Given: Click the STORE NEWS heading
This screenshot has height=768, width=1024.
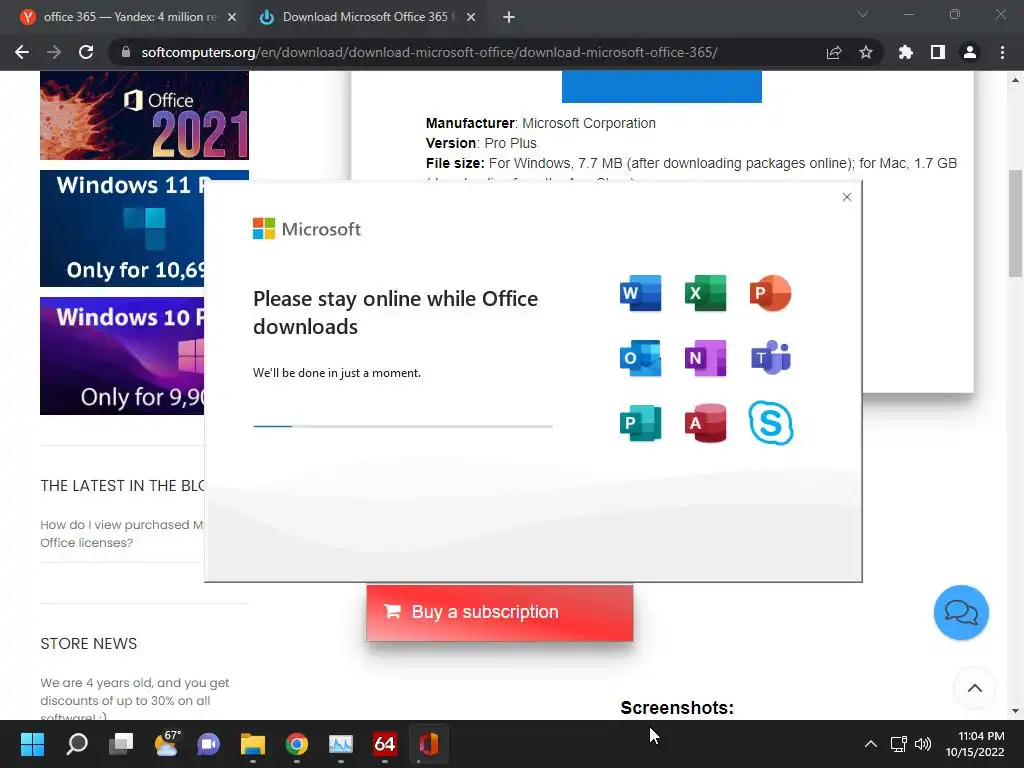Looking at the screenshot, I should tap(89, 644).
